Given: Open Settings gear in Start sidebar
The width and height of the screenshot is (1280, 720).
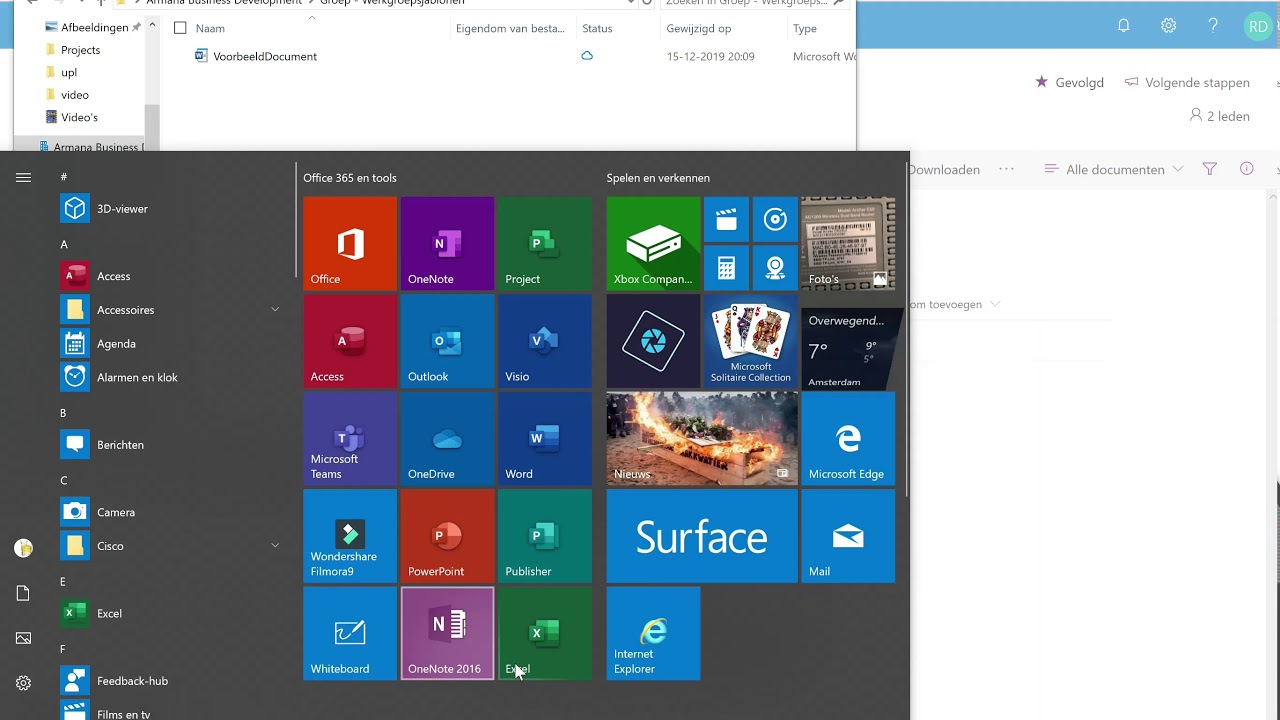Looking at the screenshot, I should tap(23, 683).
